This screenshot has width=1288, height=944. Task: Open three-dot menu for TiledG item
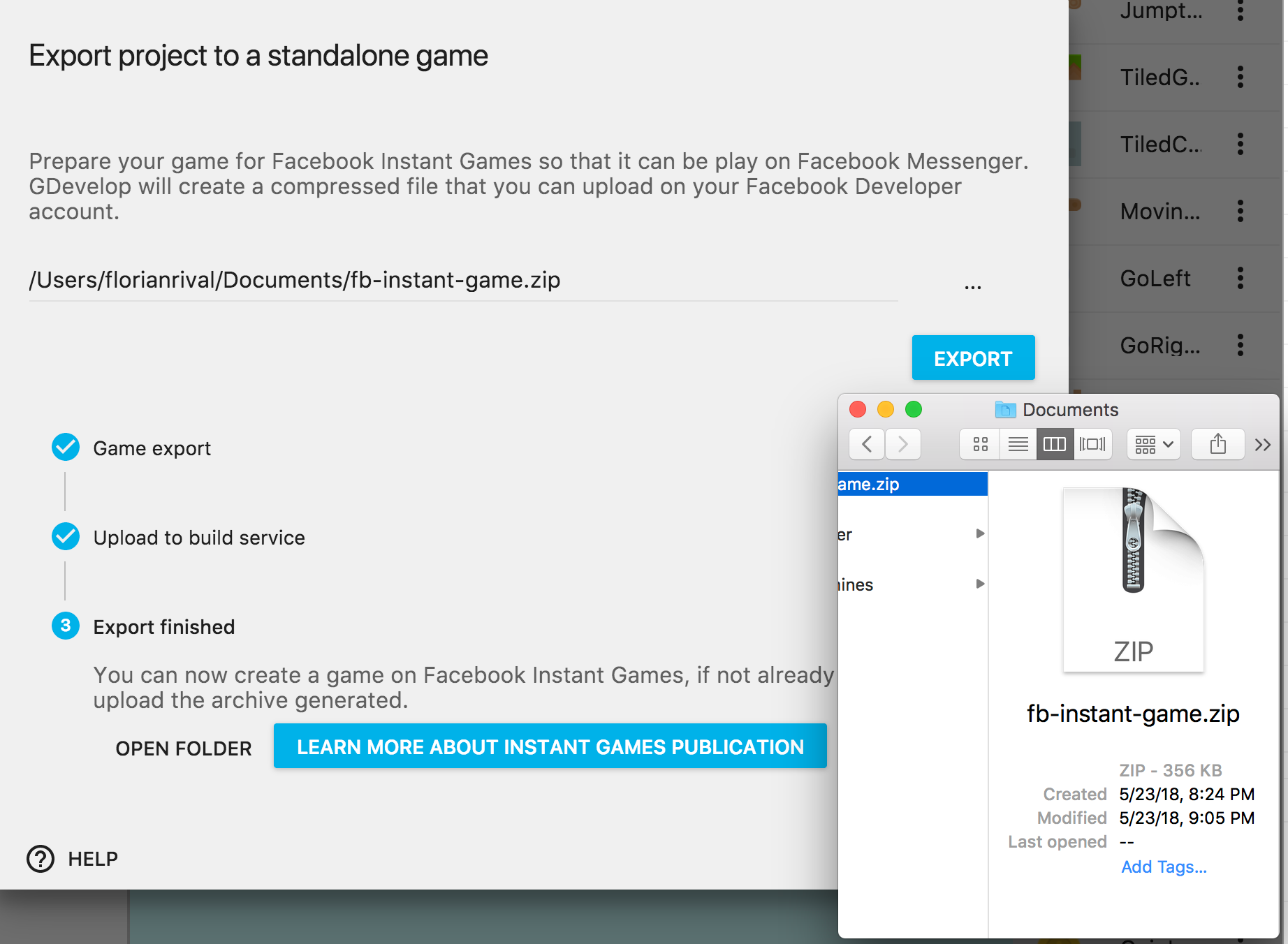[1241, 77]
